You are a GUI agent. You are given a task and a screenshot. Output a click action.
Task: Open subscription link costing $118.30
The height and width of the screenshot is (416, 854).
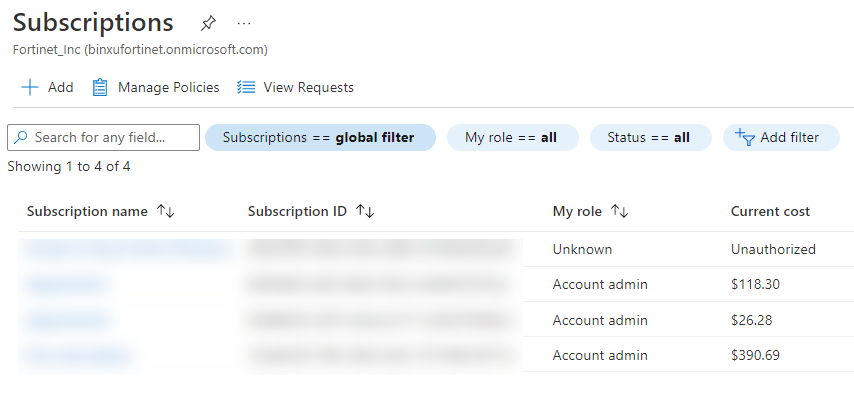click(x=66, y=284)
